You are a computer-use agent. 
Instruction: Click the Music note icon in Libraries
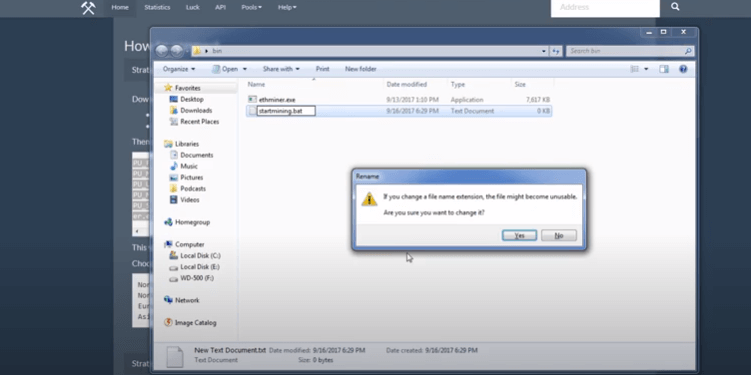click(174, 166)
